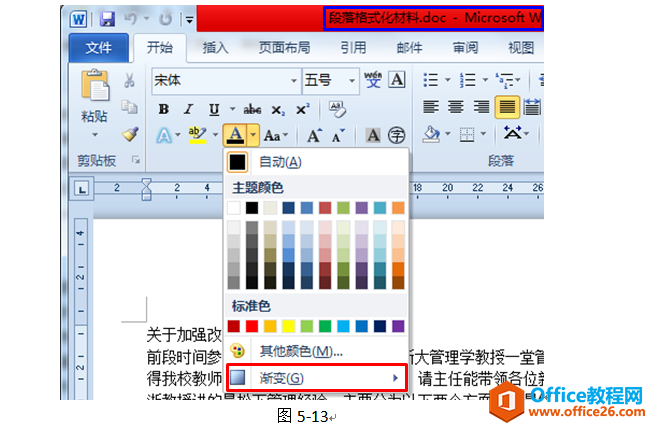Screen dimensions: 652x429
Task: Click the multilevel list icon
Action: [x=504, y=80]
